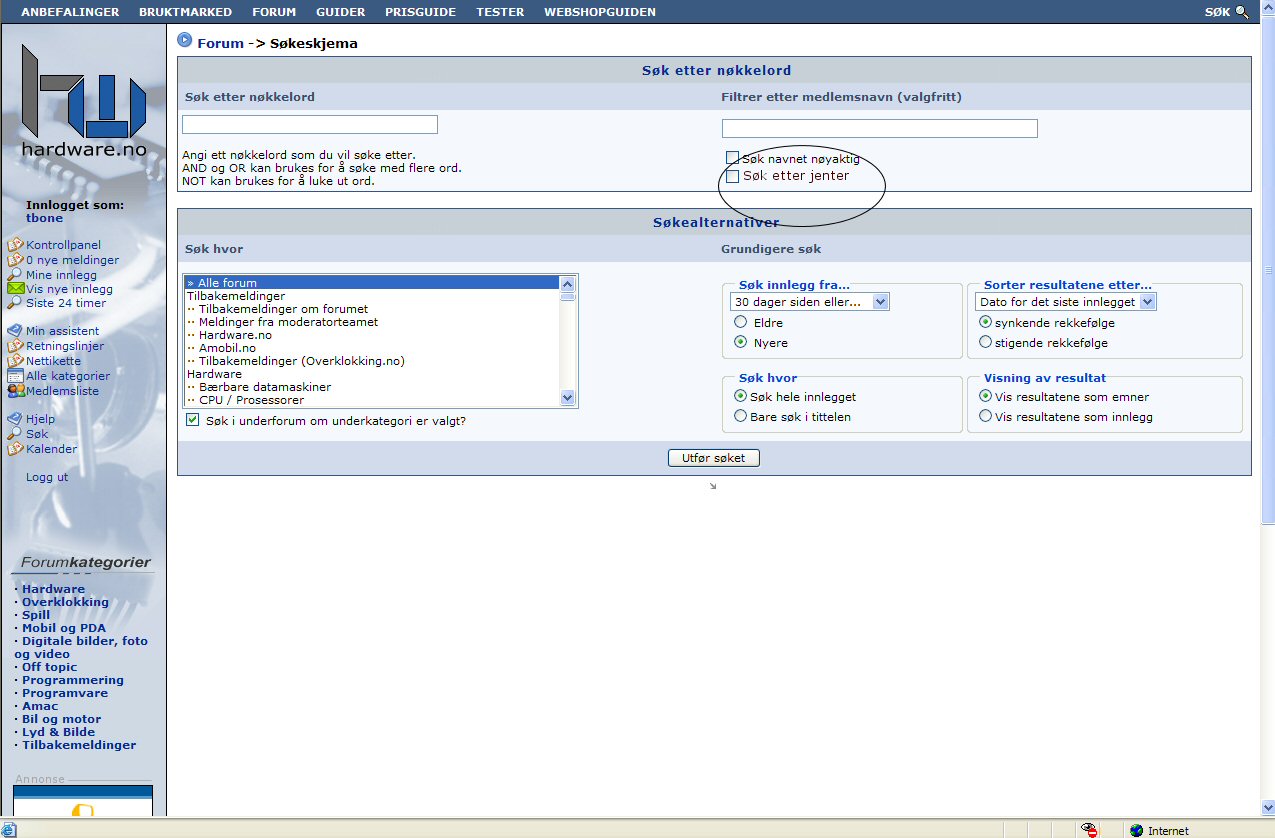The height and width of the screenshot is (838, 1275).
Task: Open Digitale bilder, foto og video category
Action: tap(81, 647)
